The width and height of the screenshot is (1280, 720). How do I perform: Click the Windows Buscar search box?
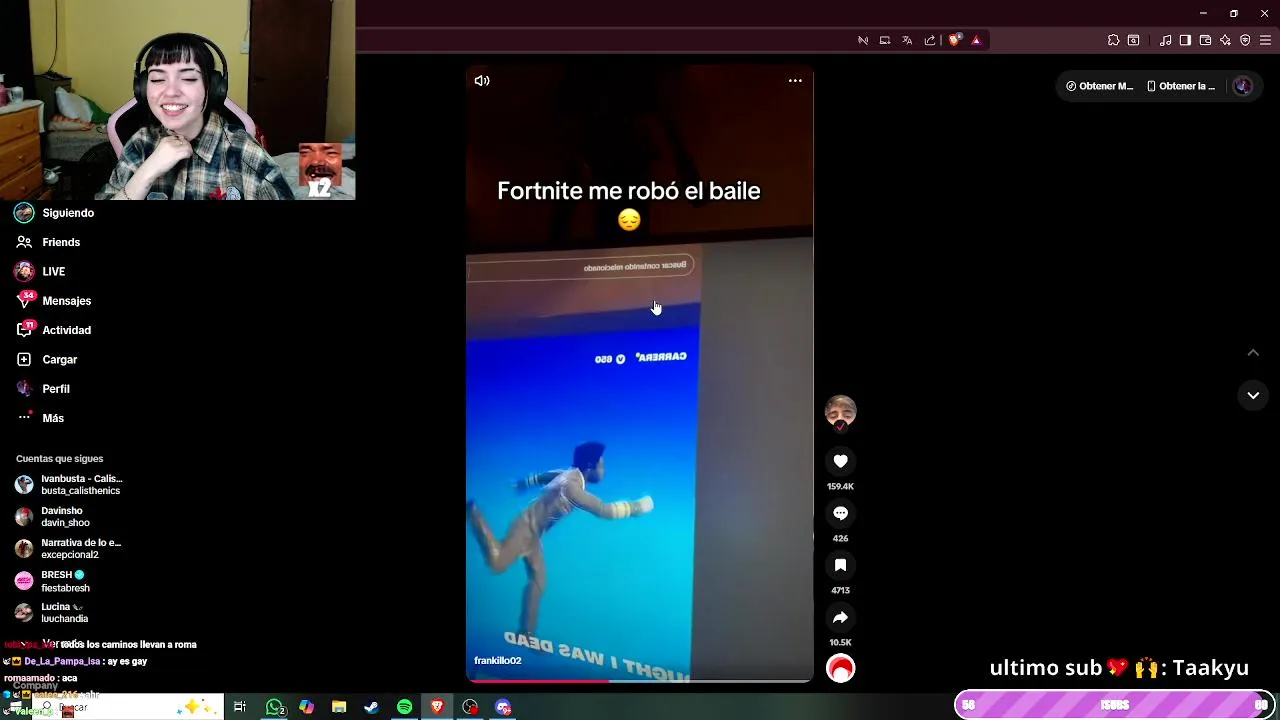(x=128, y=707)
